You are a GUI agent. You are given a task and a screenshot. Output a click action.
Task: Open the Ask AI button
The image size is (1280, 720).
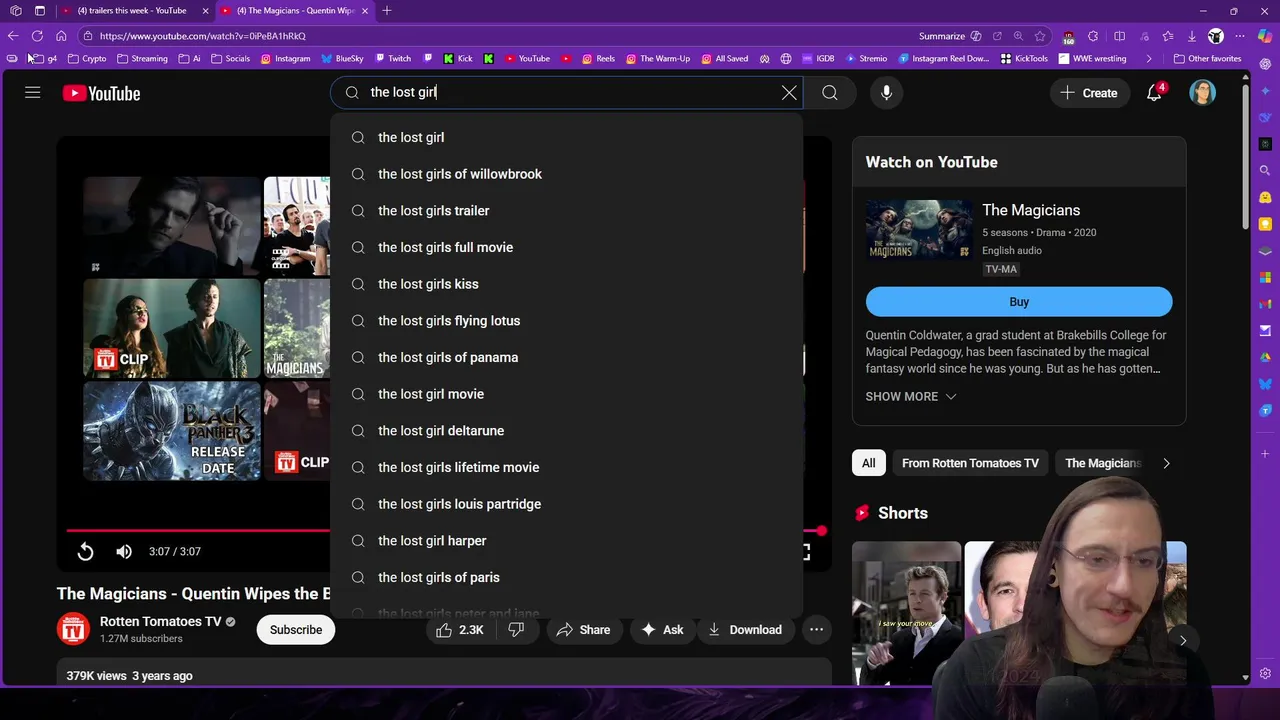(662, 629)
